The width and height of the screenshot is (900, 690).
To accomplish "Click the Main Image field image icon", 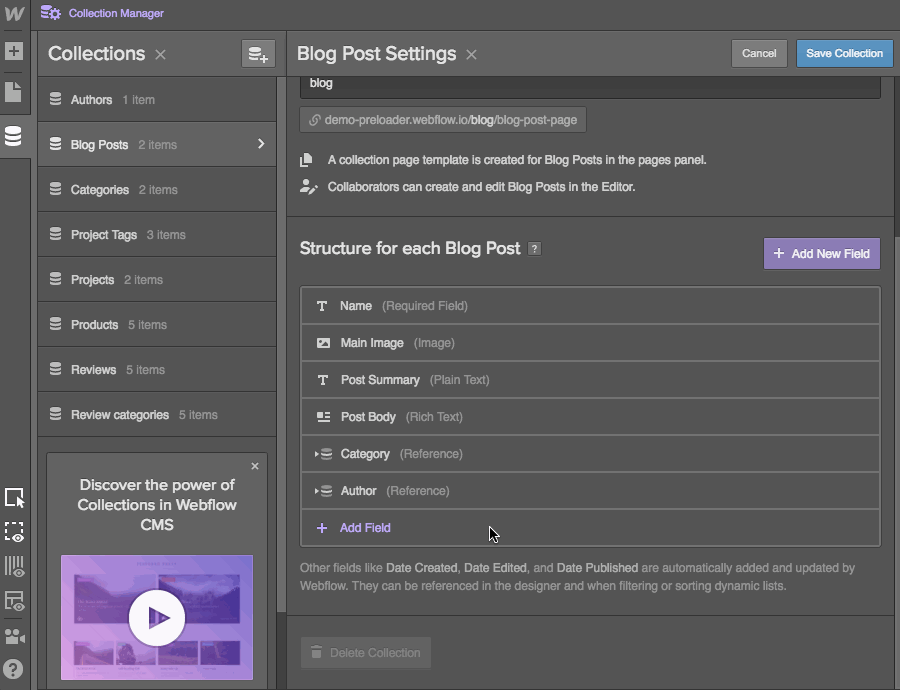I will point(323,343).
